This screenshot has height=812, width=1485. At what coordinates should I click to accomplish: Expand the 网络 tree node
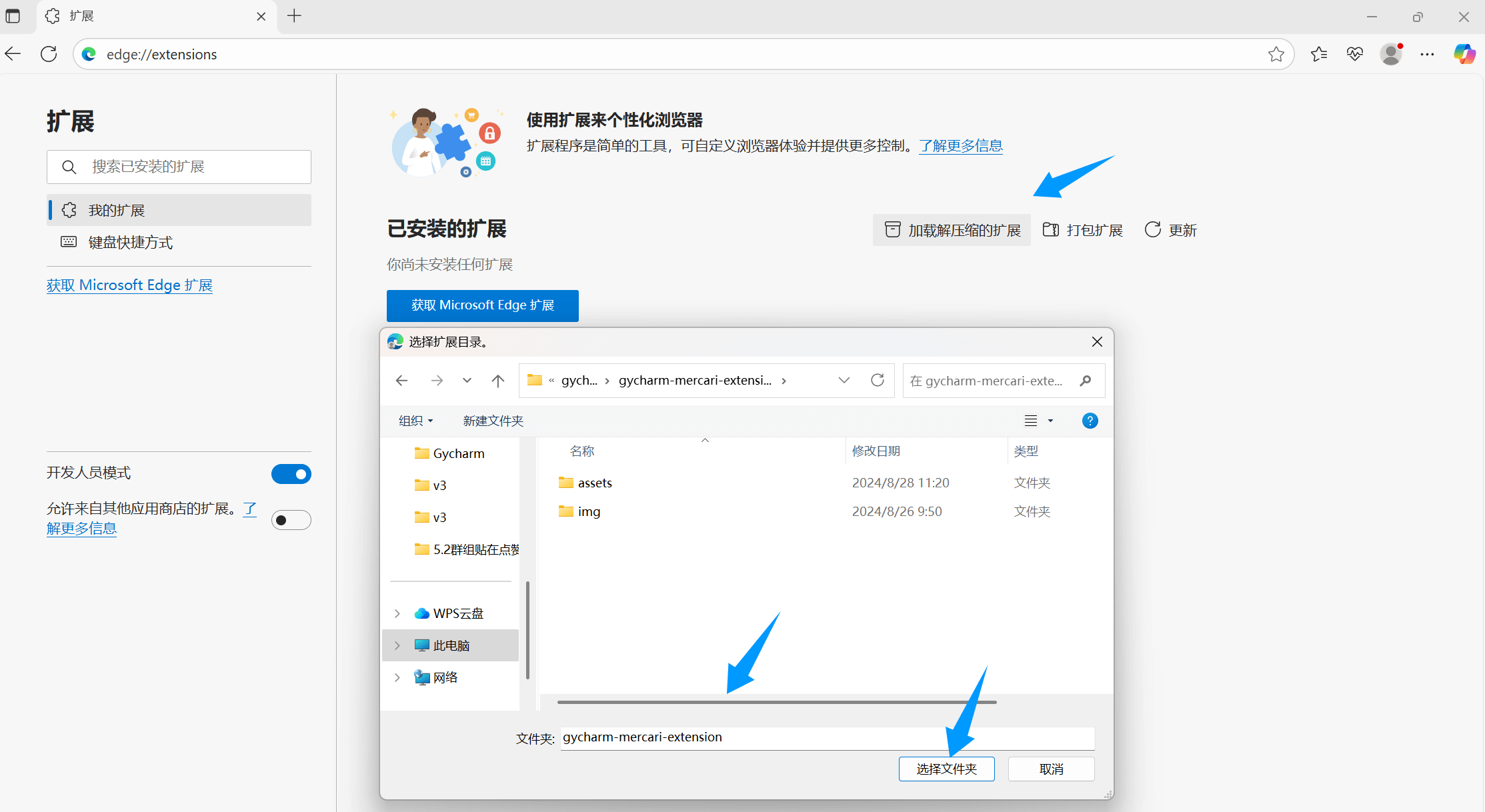[397, 677]
